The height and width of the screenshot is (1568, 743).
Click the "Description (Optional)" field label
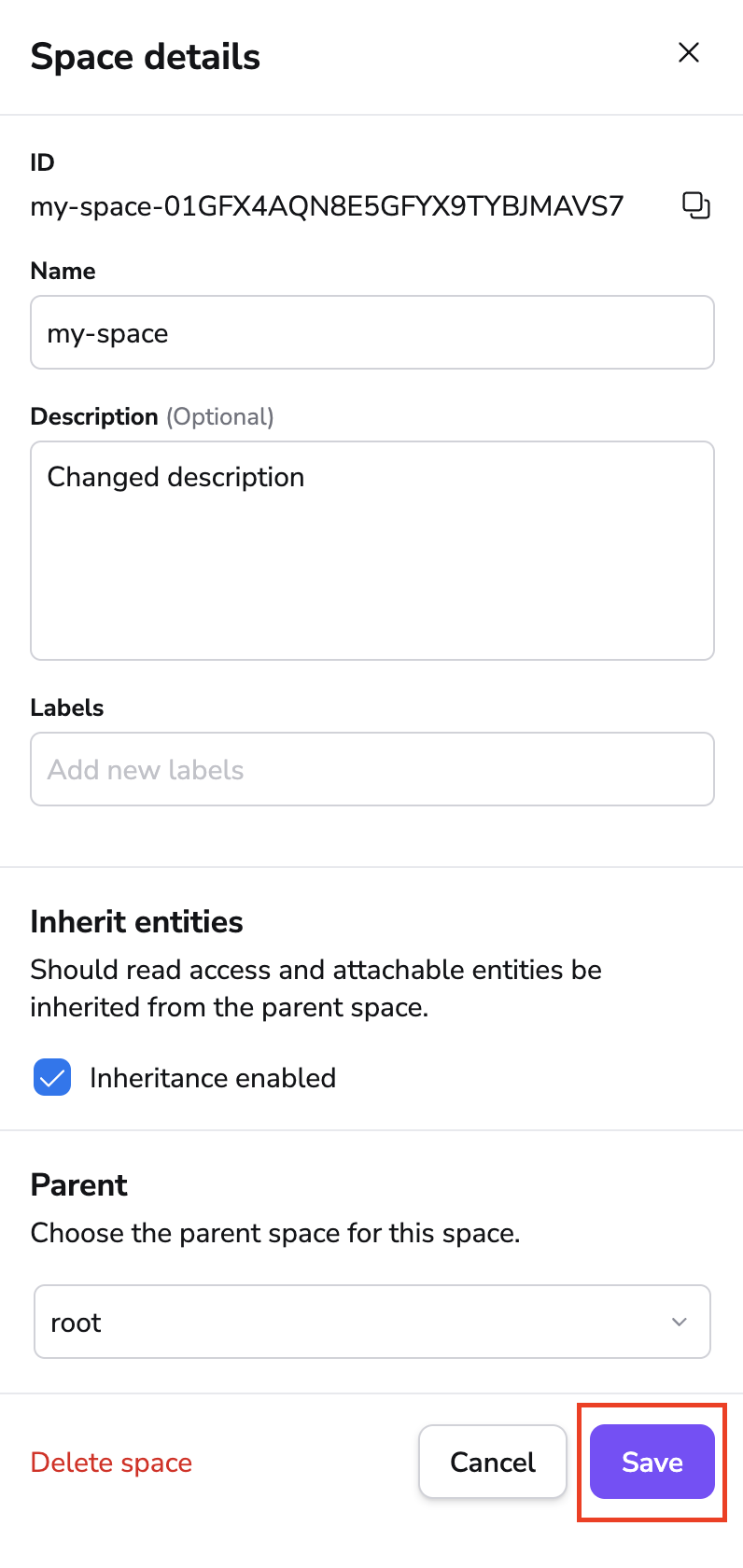click(152, 416)
